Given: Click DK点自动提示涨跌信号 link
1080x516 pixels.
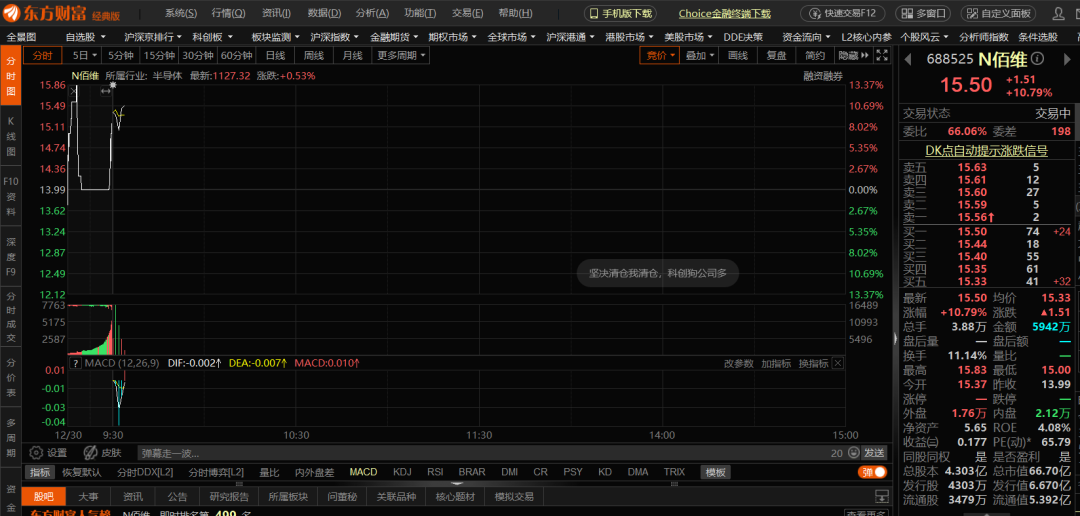Looking at the screenshot, I should (x=986, y=151).
